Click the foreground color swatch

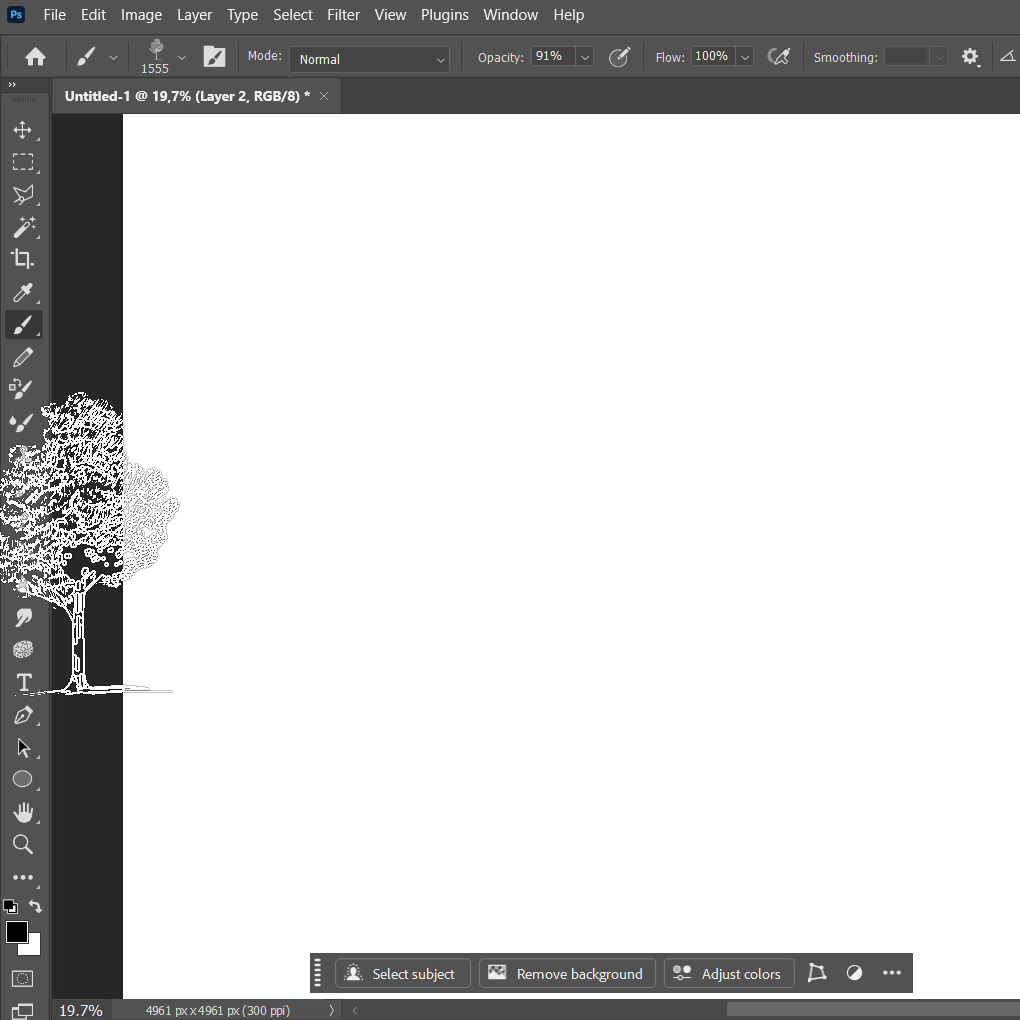[x=16, y=932]
